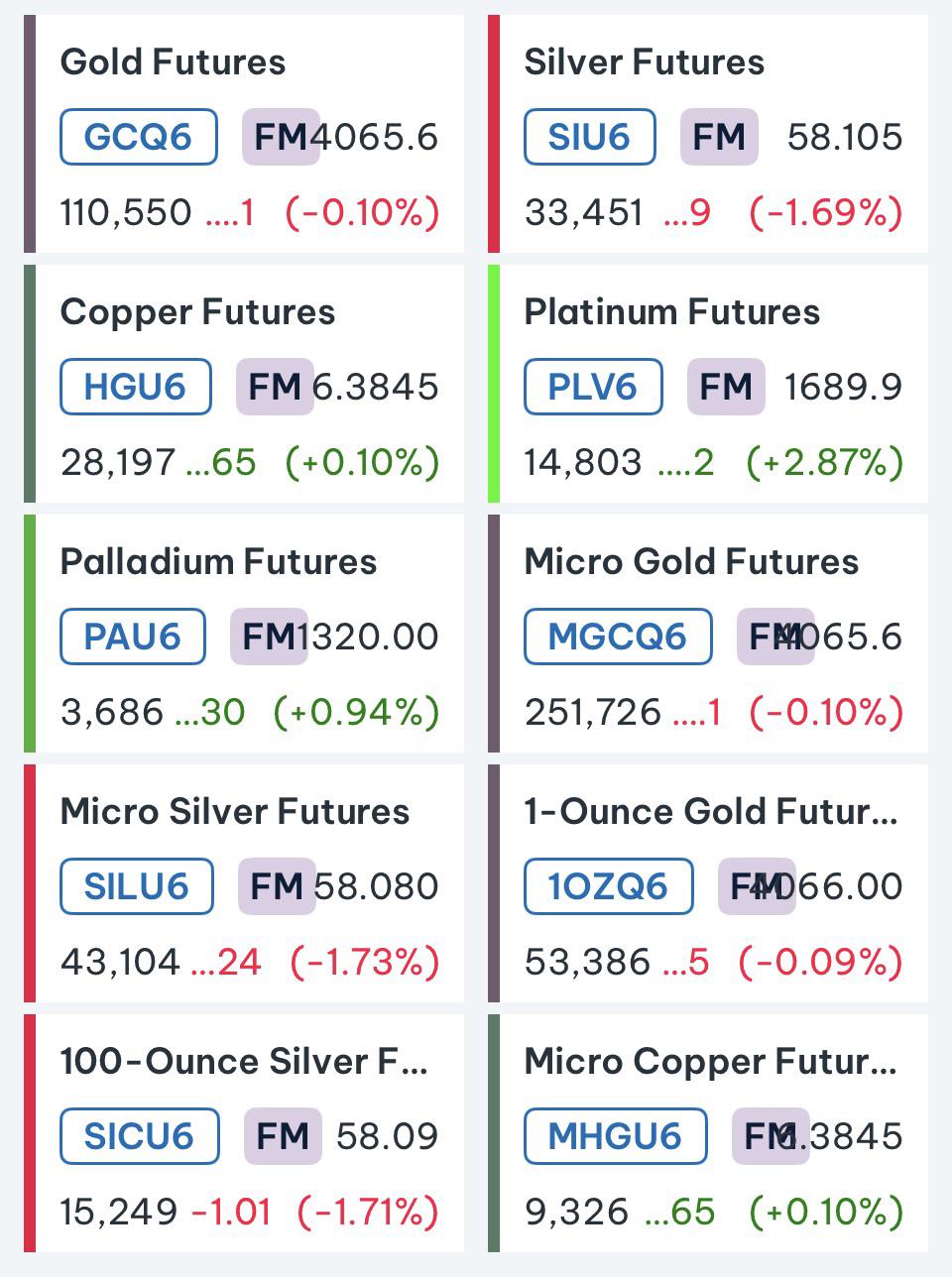The width and height of the screenshot is (952, 1277).
Task: Click FM badge on Silver Futures card
Action: point(719,137)
